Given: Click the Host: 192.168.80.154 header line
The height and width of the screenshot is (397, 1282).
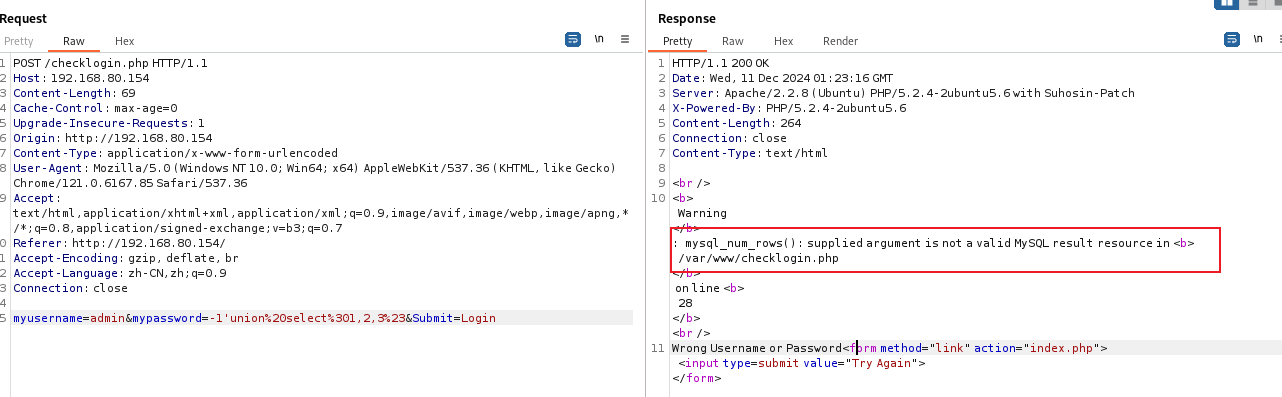Looking at the screenshot, I should (81, 78).
